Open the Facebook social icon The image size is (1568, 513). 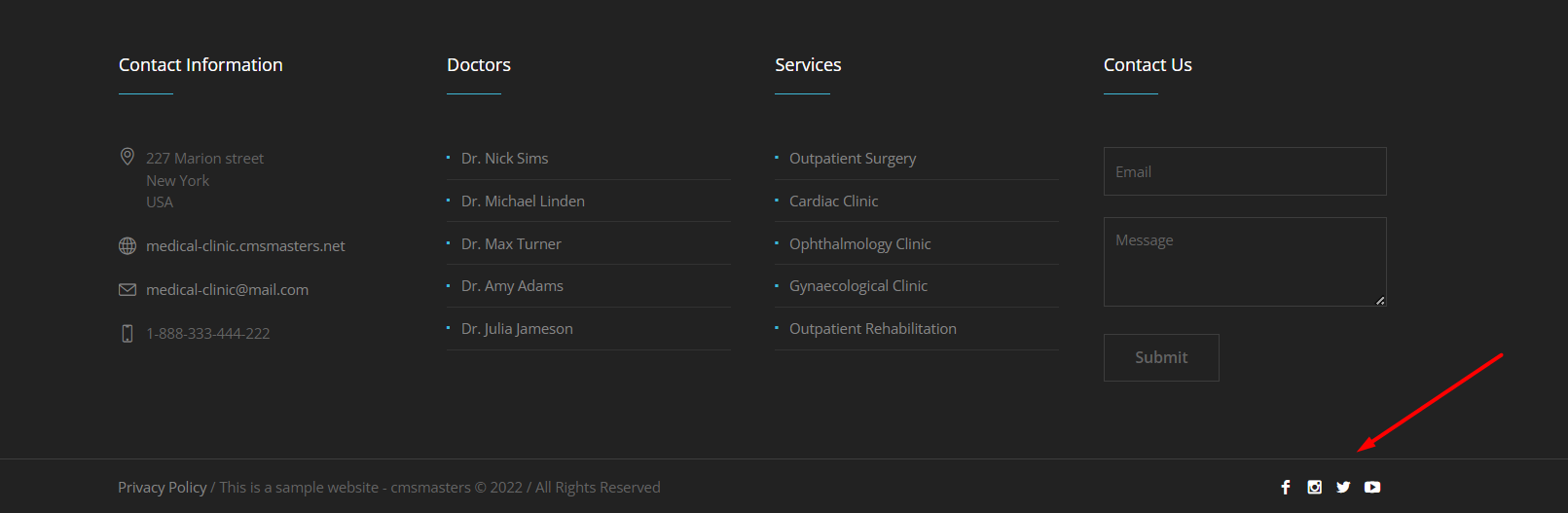[x=1286, y=487]
